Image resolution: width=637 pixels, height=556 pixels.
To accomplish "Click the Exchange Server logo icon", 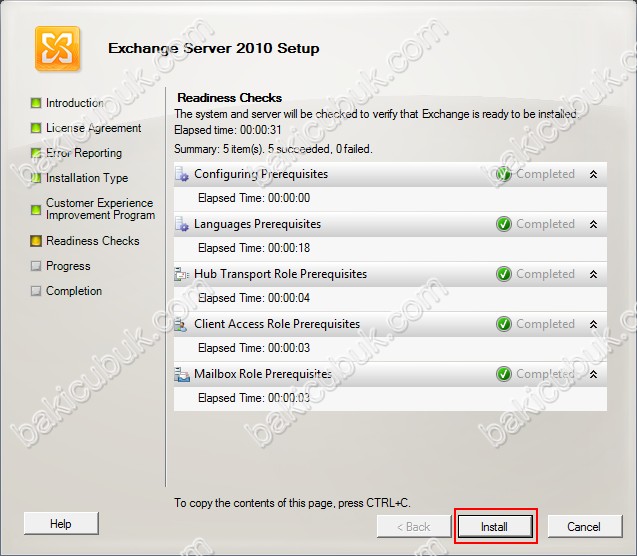I will 57,49.
